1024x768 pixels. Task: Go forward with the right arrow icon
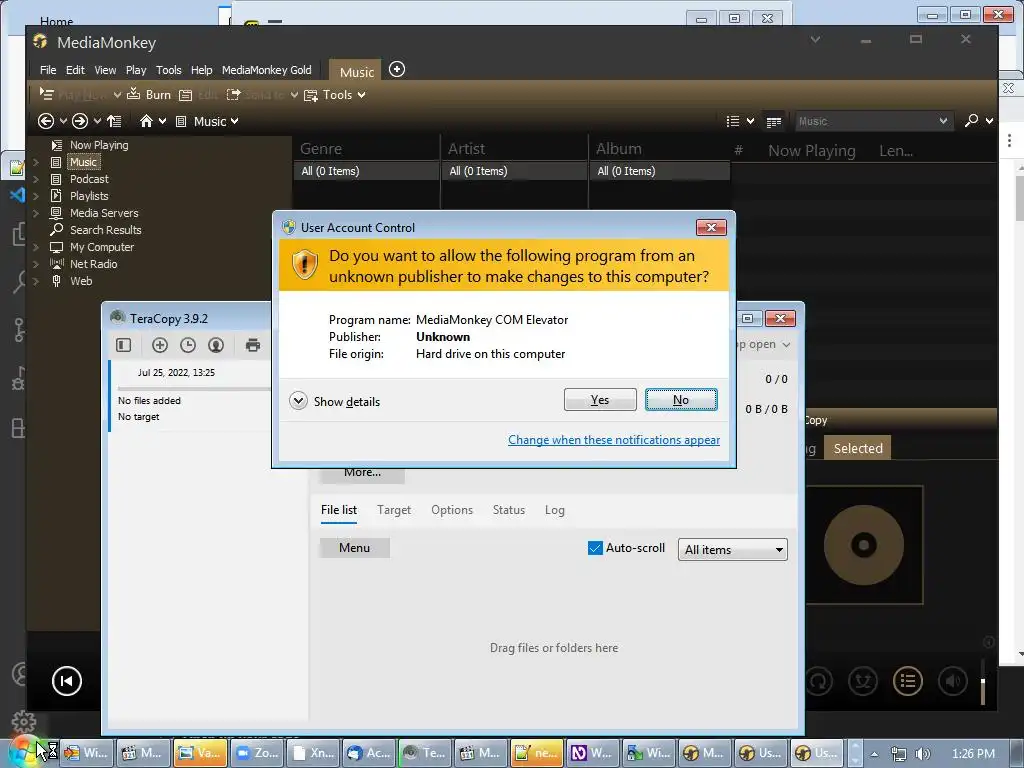point(80,121)
